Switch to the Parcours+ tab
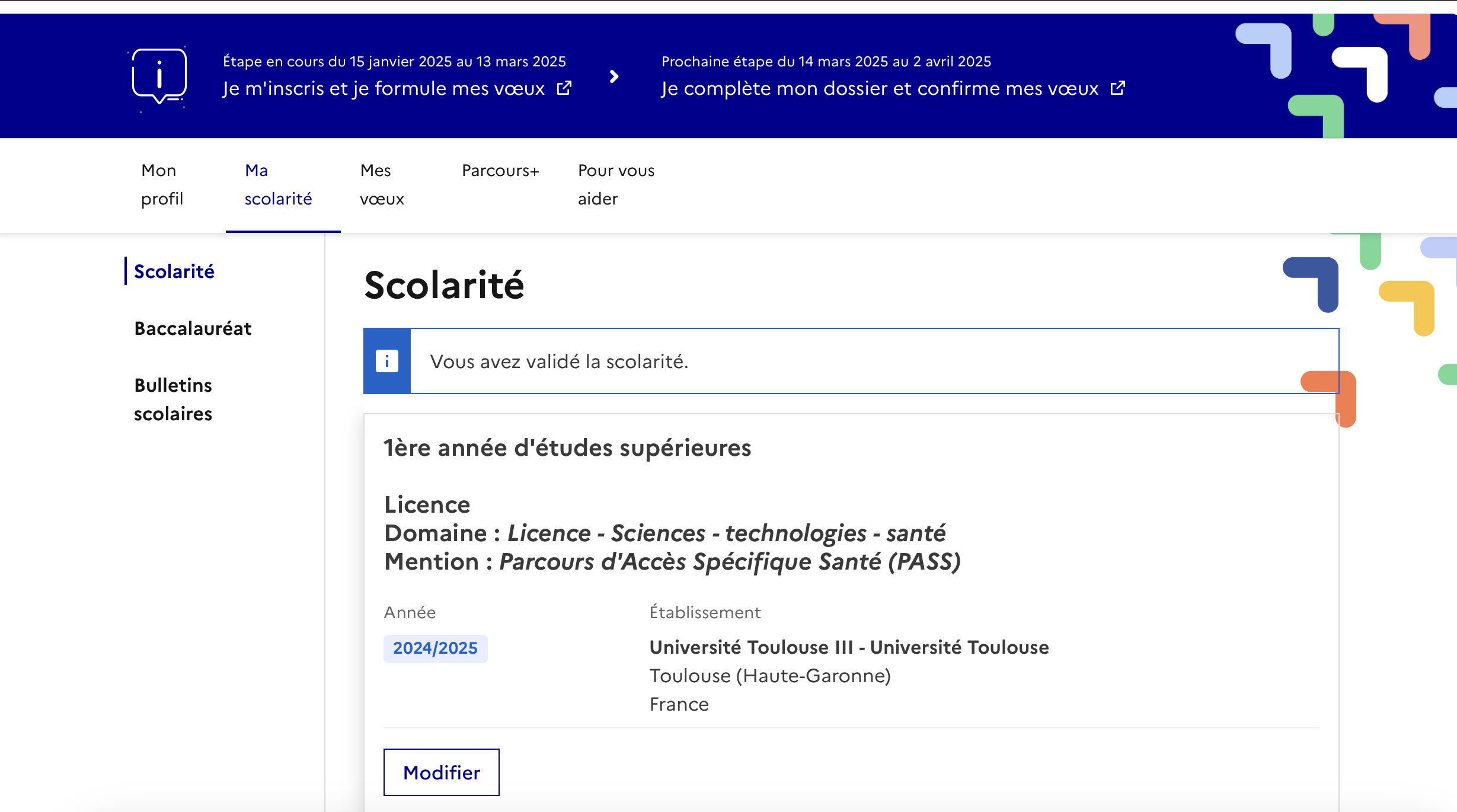This screenshot has width=1457, height=812. tap(500, 171)
